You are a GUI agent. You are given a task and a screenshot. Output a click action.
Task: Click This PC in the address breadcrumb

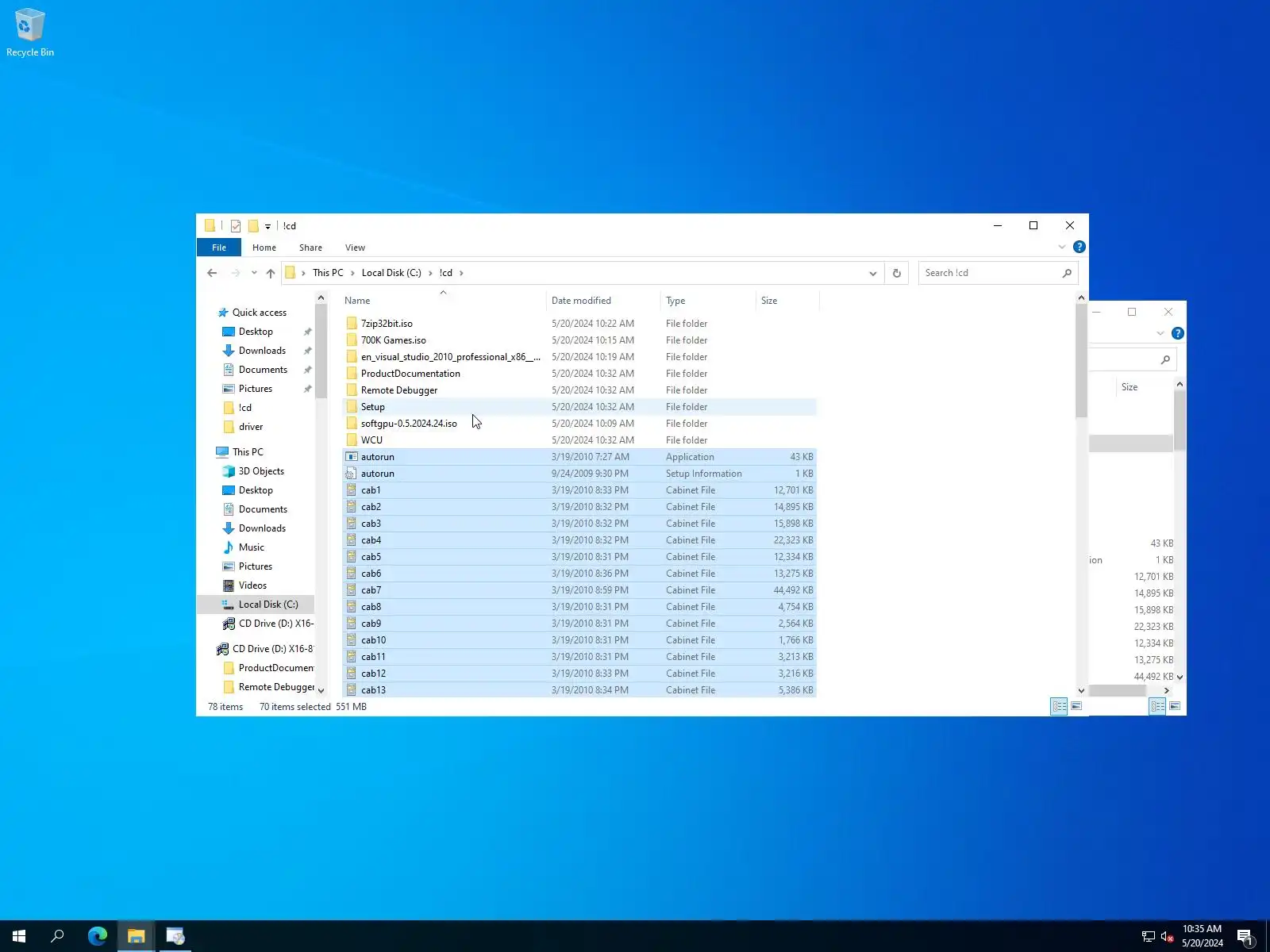click(x=328, y=273)
